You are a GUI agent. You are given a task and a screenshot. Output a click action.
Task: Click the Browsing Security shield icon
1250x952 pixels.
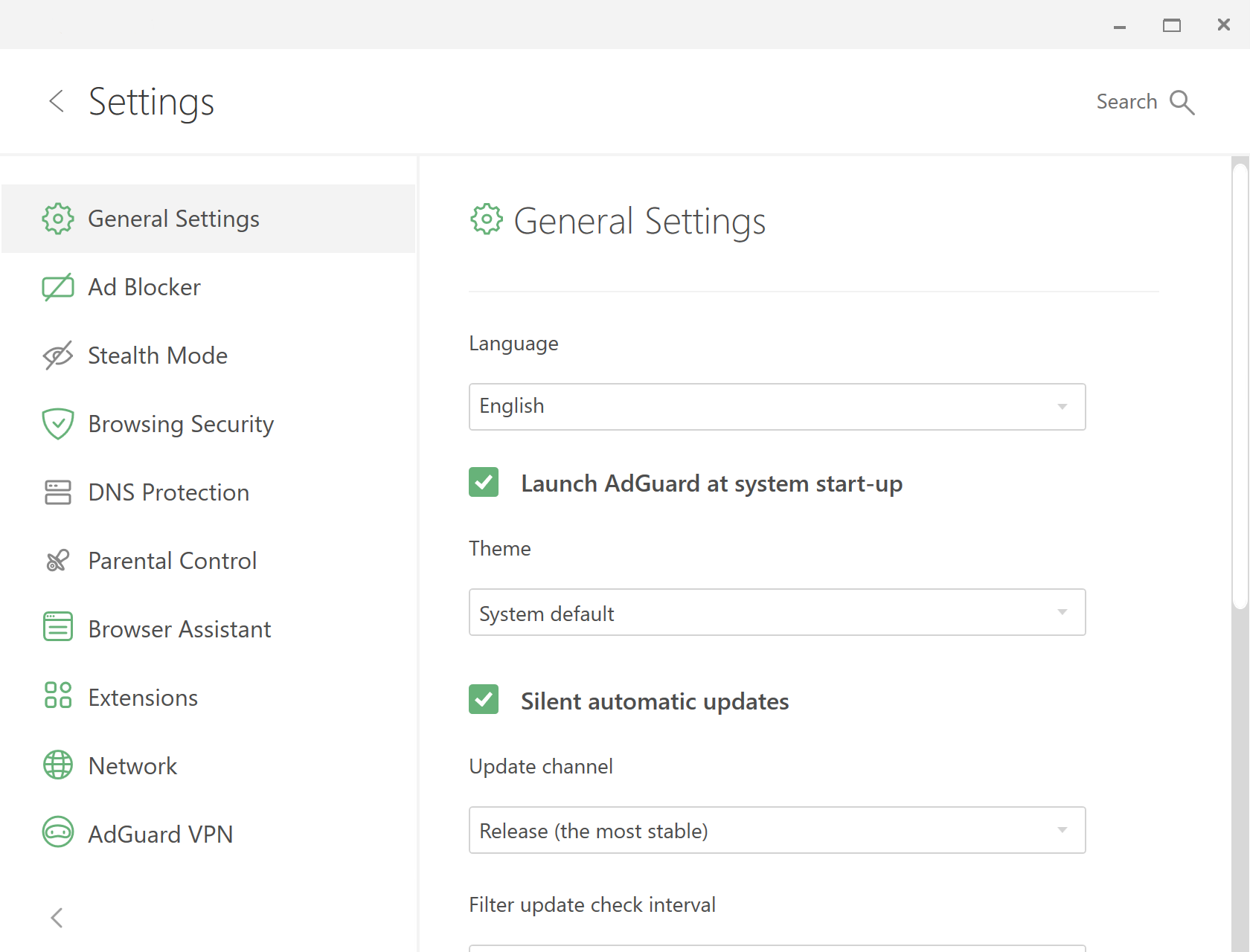(x=57, y=424)
